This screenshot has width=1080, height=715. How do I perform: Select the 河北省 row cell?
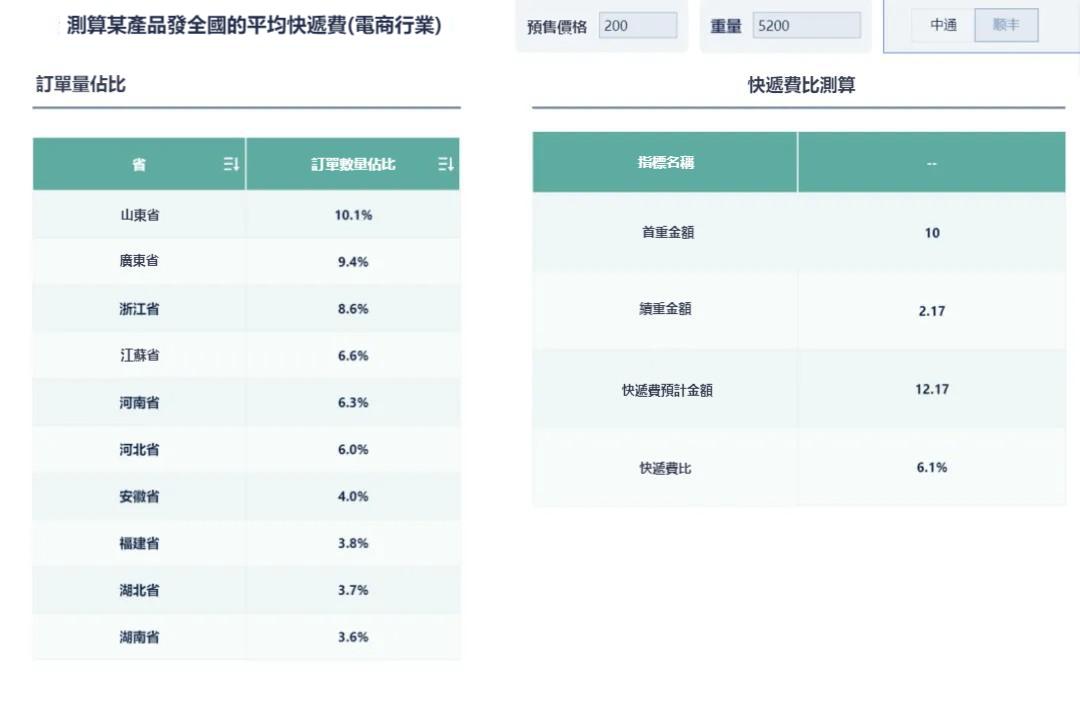coord(139,449)
